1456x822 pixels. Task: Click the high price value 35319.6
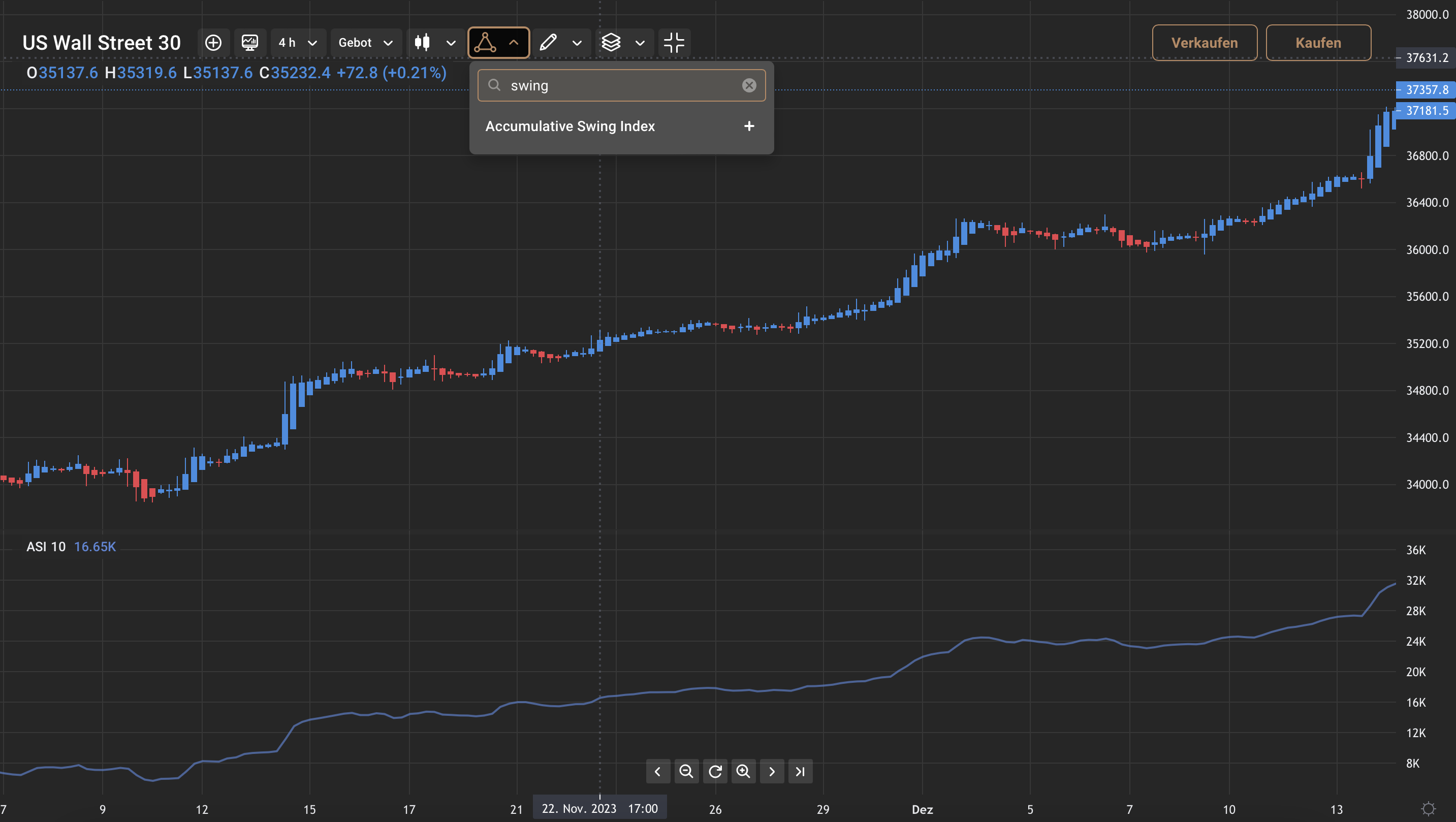pos(147,73)
